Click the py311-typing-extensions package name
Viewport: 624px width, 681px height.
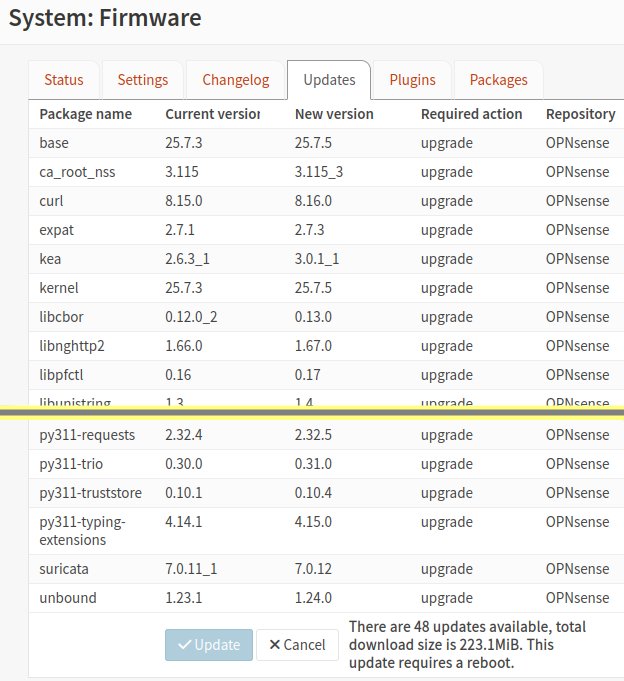(82, 531)
